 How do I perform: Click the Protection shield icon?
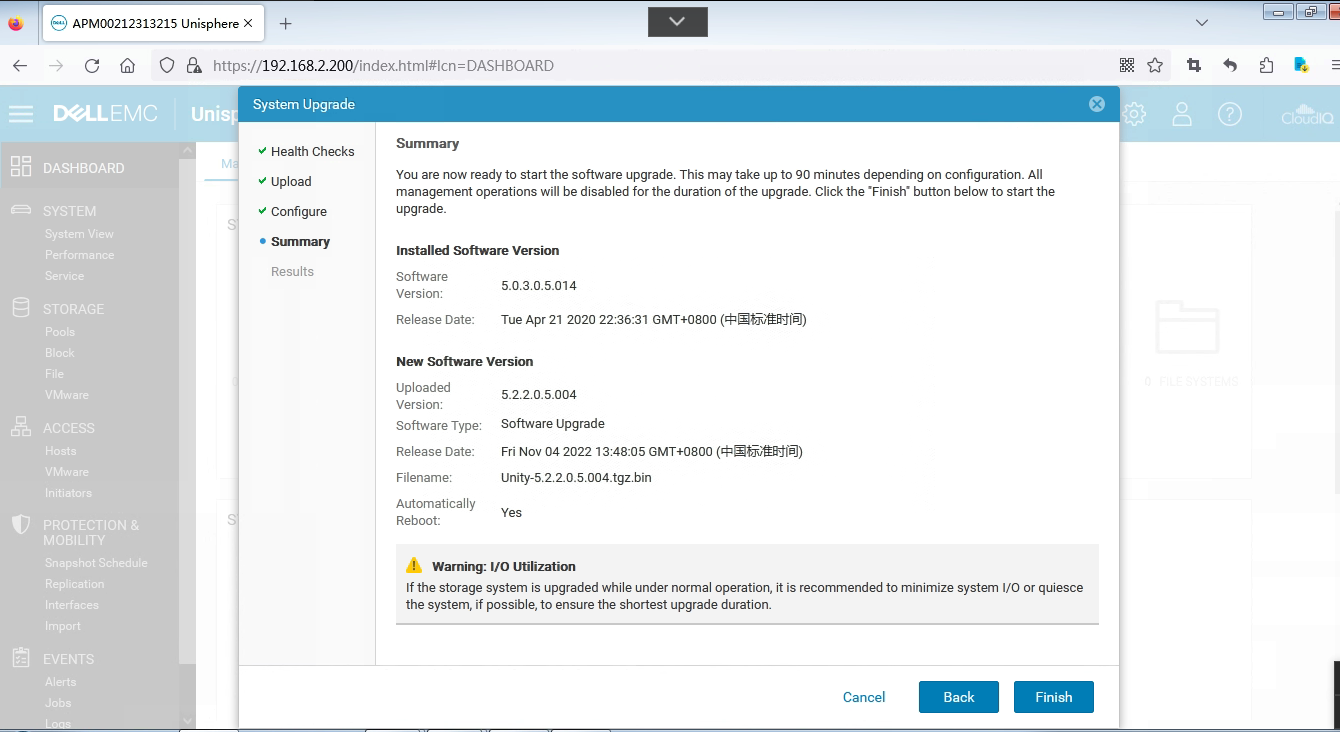tap(20, 525)
